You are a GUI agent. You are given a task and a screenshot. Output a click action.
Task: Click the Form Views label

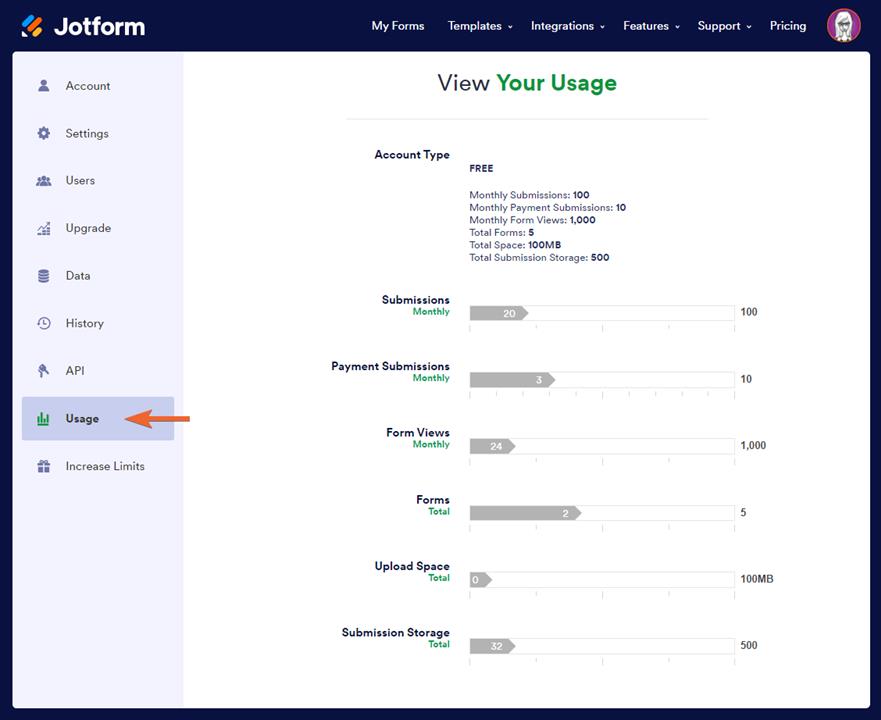pyautogui.click(x=417, y=432)
